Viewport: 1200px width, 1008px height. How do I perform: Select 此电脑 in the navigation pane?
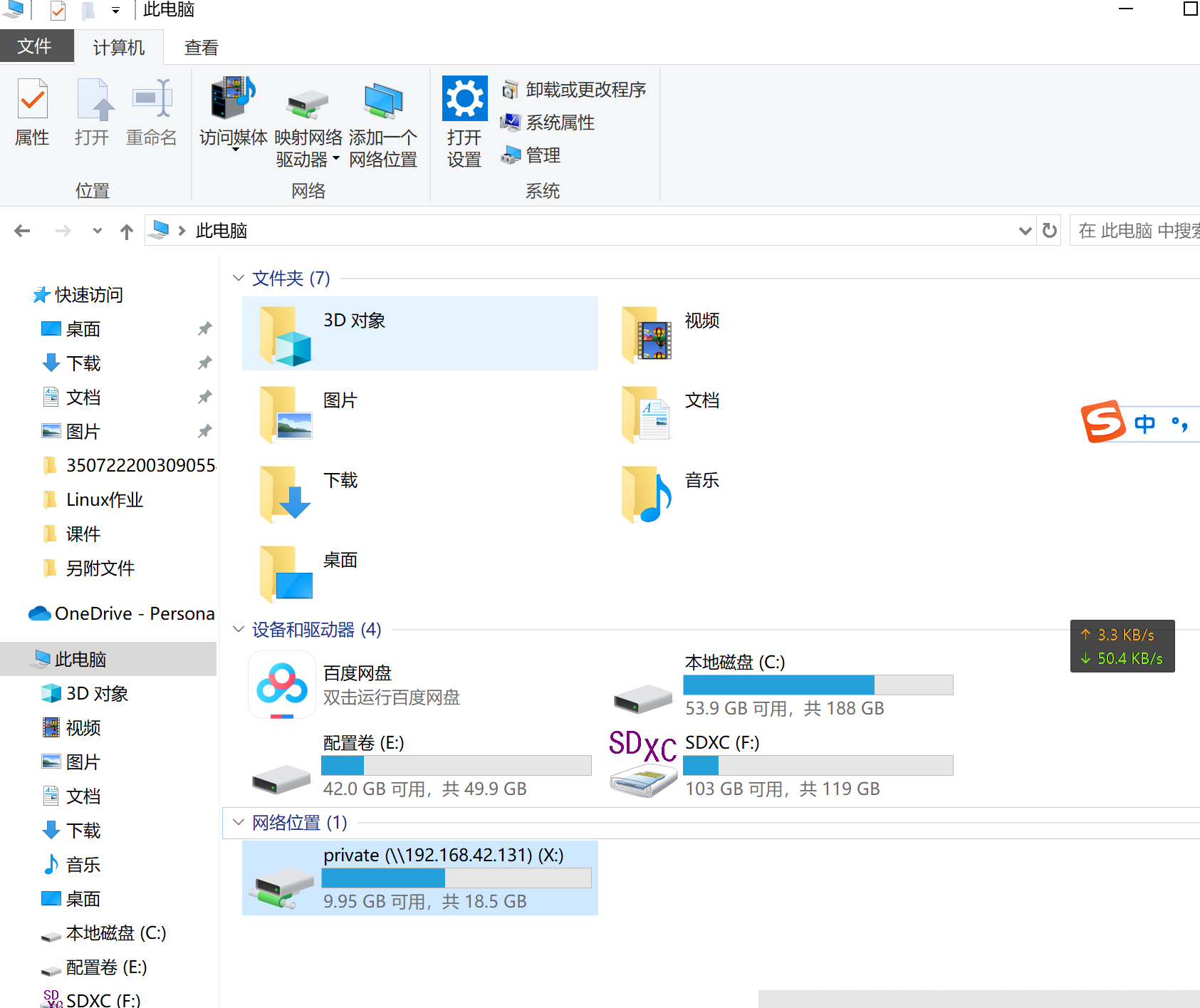pos(108,659)
